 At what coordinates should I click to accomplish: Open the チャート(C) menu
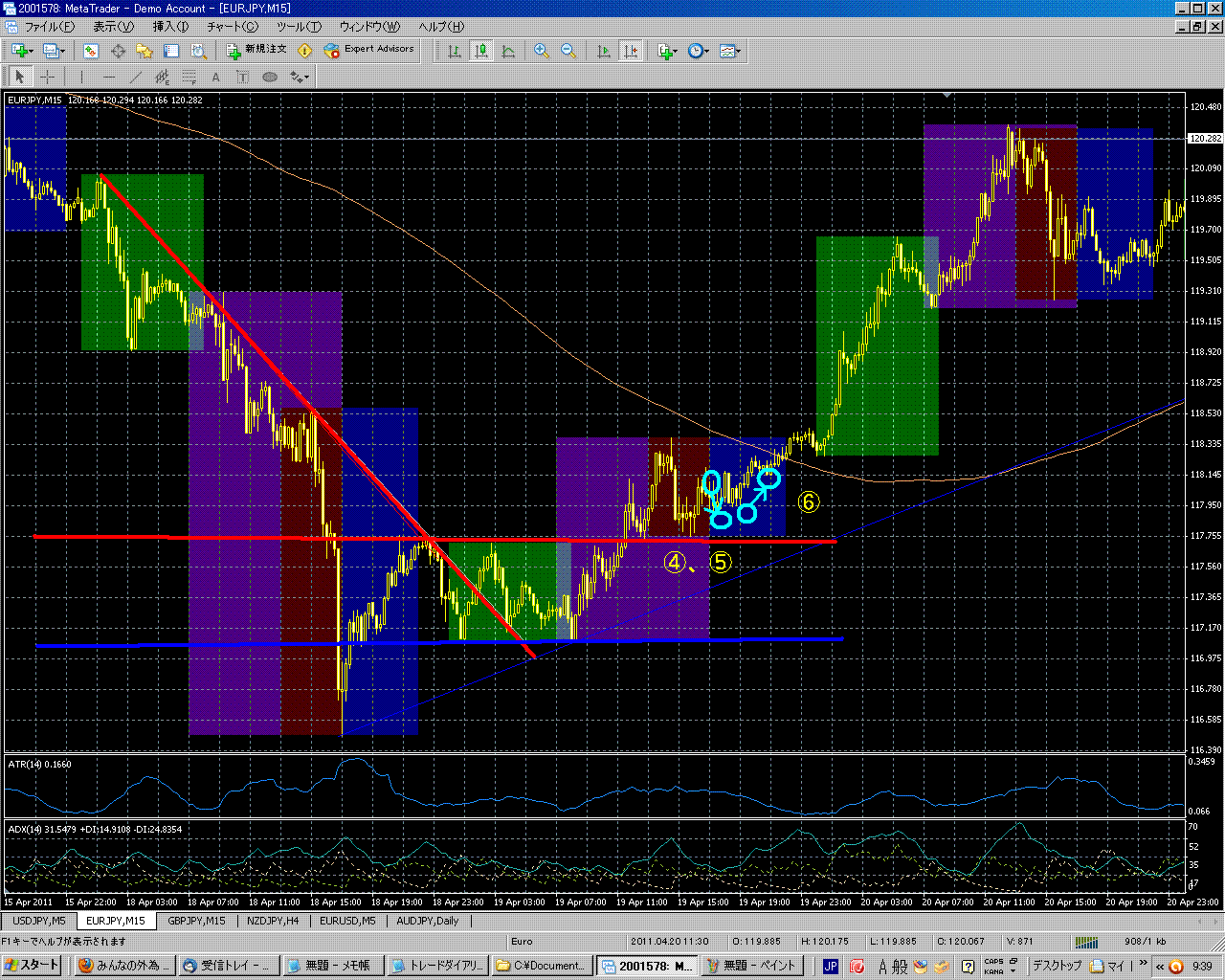[233, 27]
